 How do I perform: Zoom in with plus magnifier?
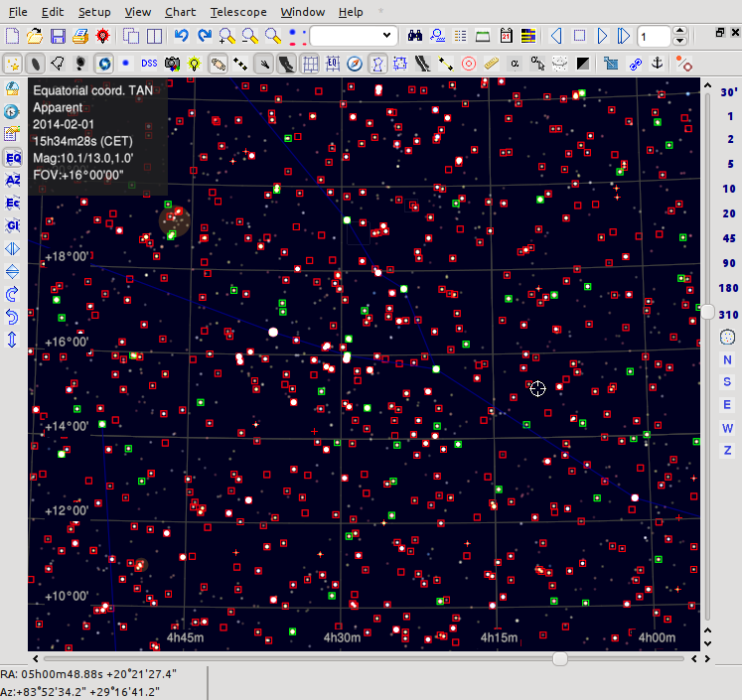[227, 36]
